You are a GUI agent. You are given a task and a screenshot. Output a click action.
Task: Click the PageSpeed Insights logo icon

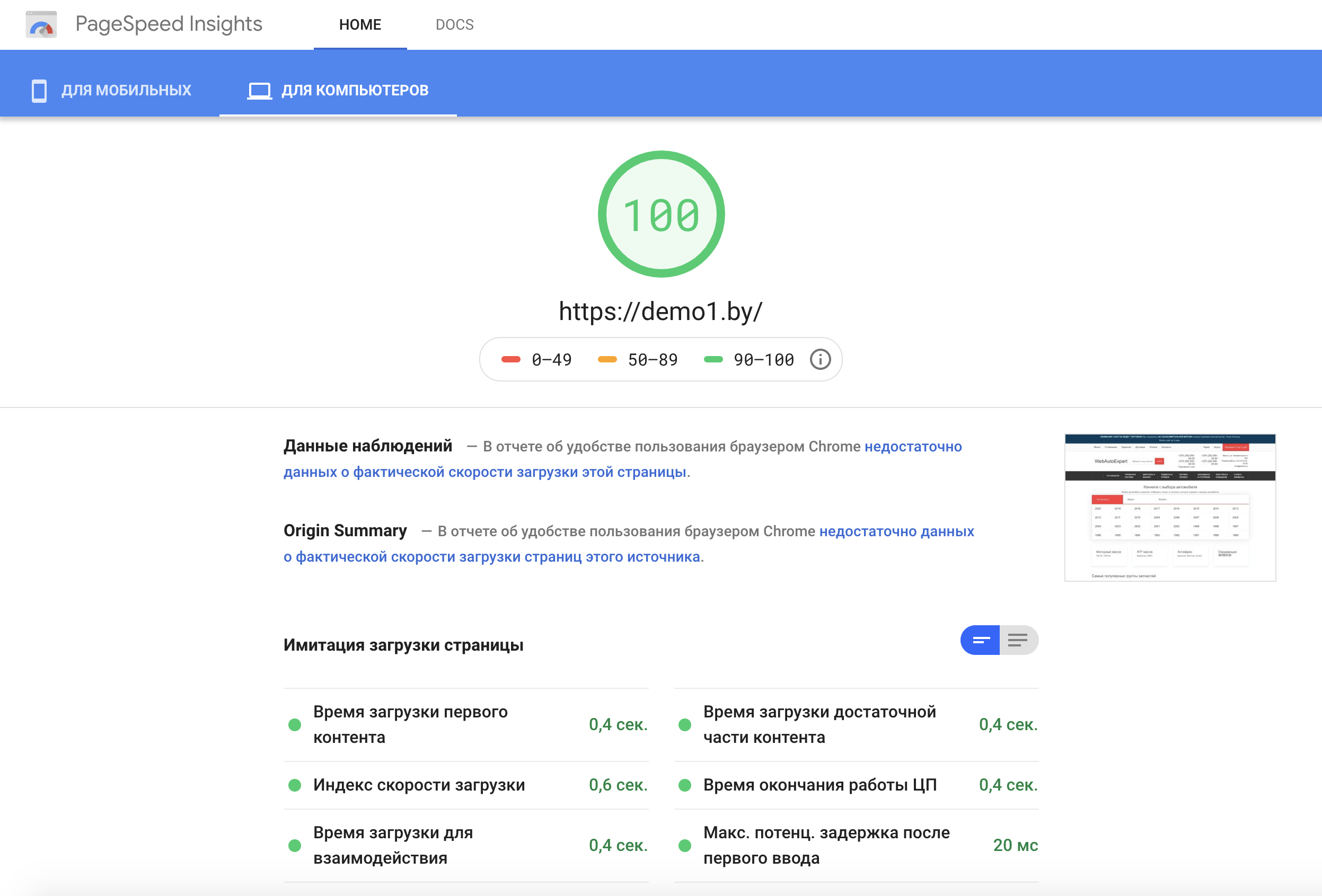point(41,24)
